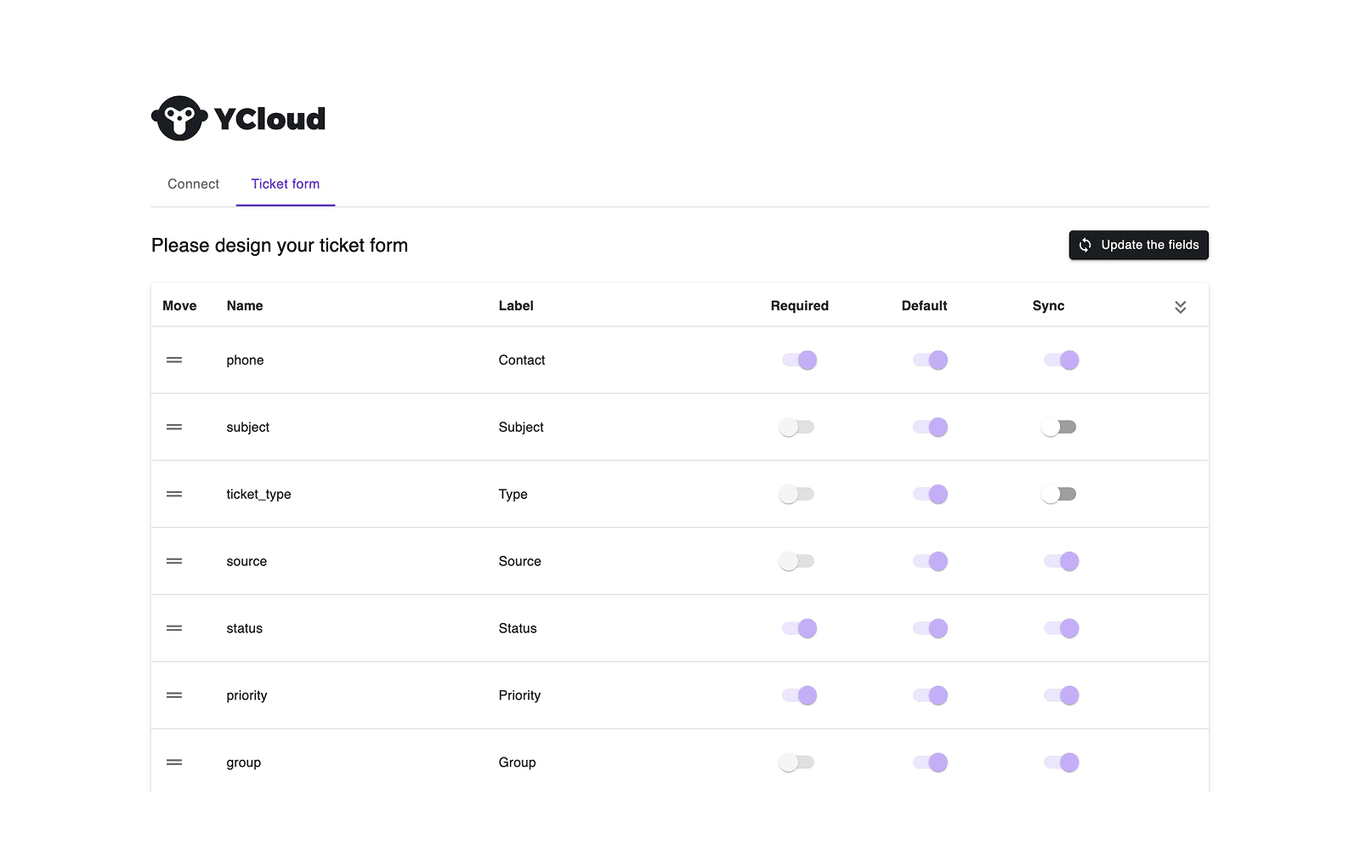Disable Sync switch for status
This screenshot has height=850, width=1360.
click(1061, 628)
